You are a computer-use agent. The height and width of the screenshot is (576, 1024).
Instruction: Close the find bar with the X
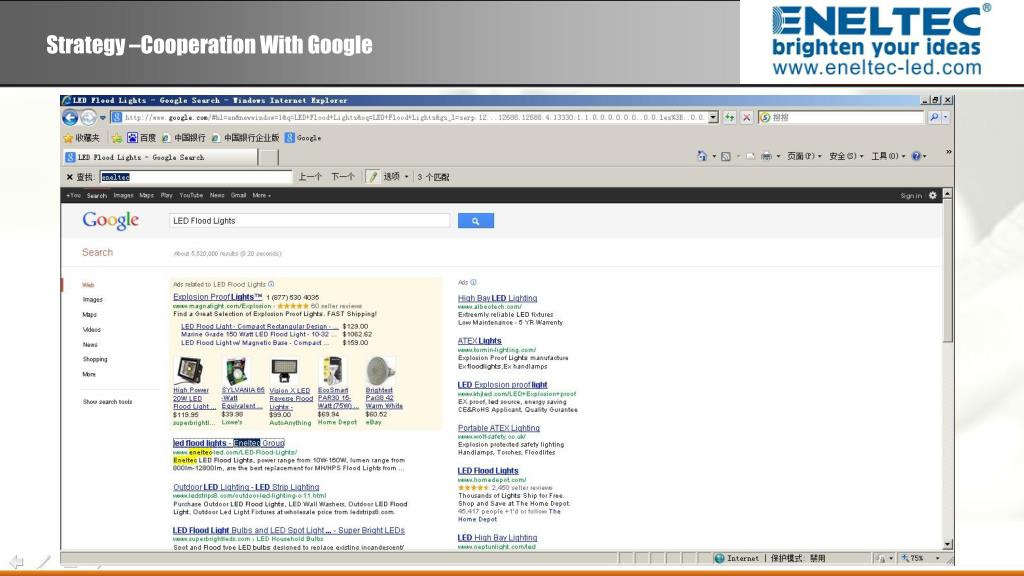point(69,177)
